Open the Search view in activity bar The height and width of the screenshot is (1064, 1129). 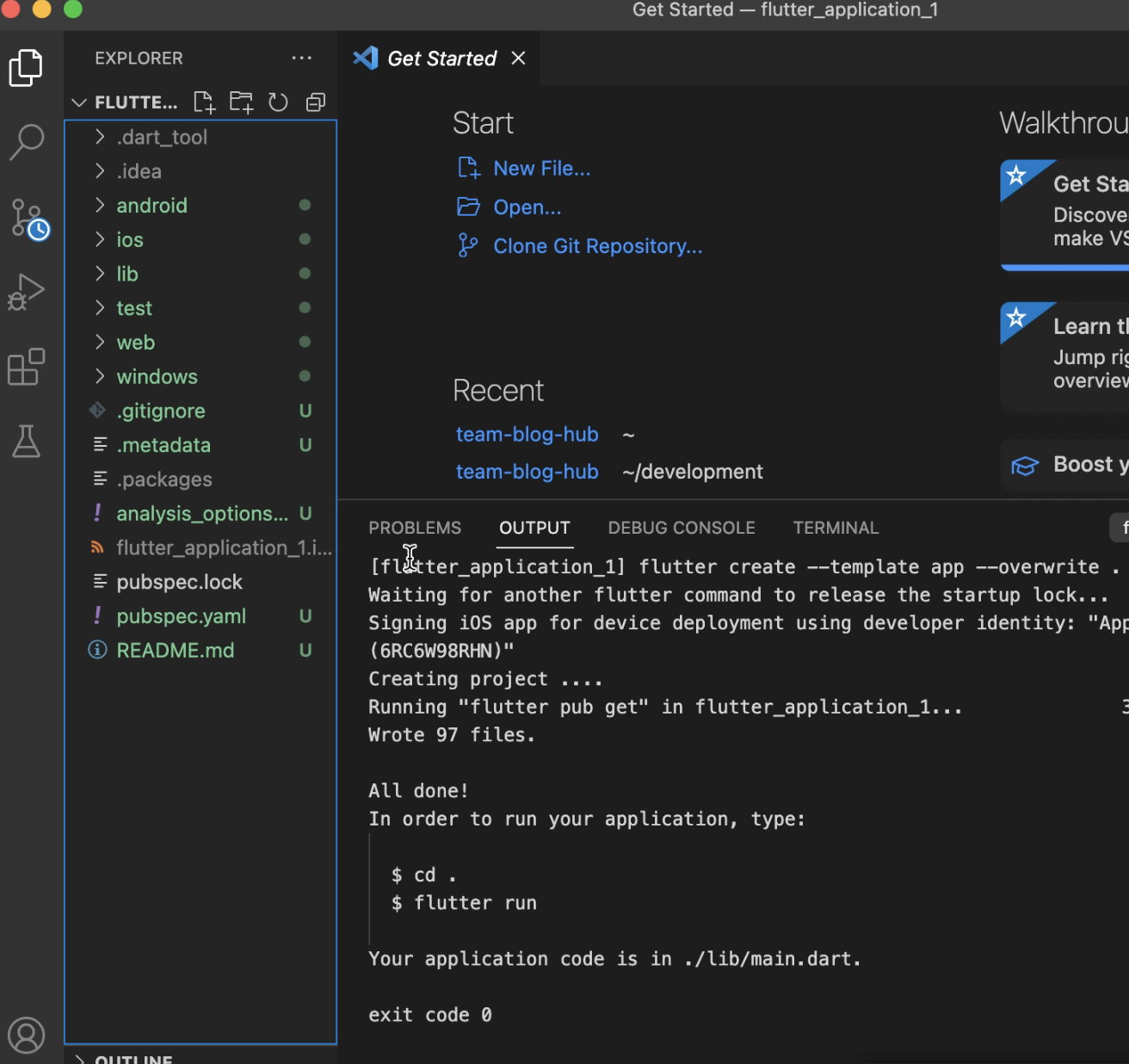(27, 142)
